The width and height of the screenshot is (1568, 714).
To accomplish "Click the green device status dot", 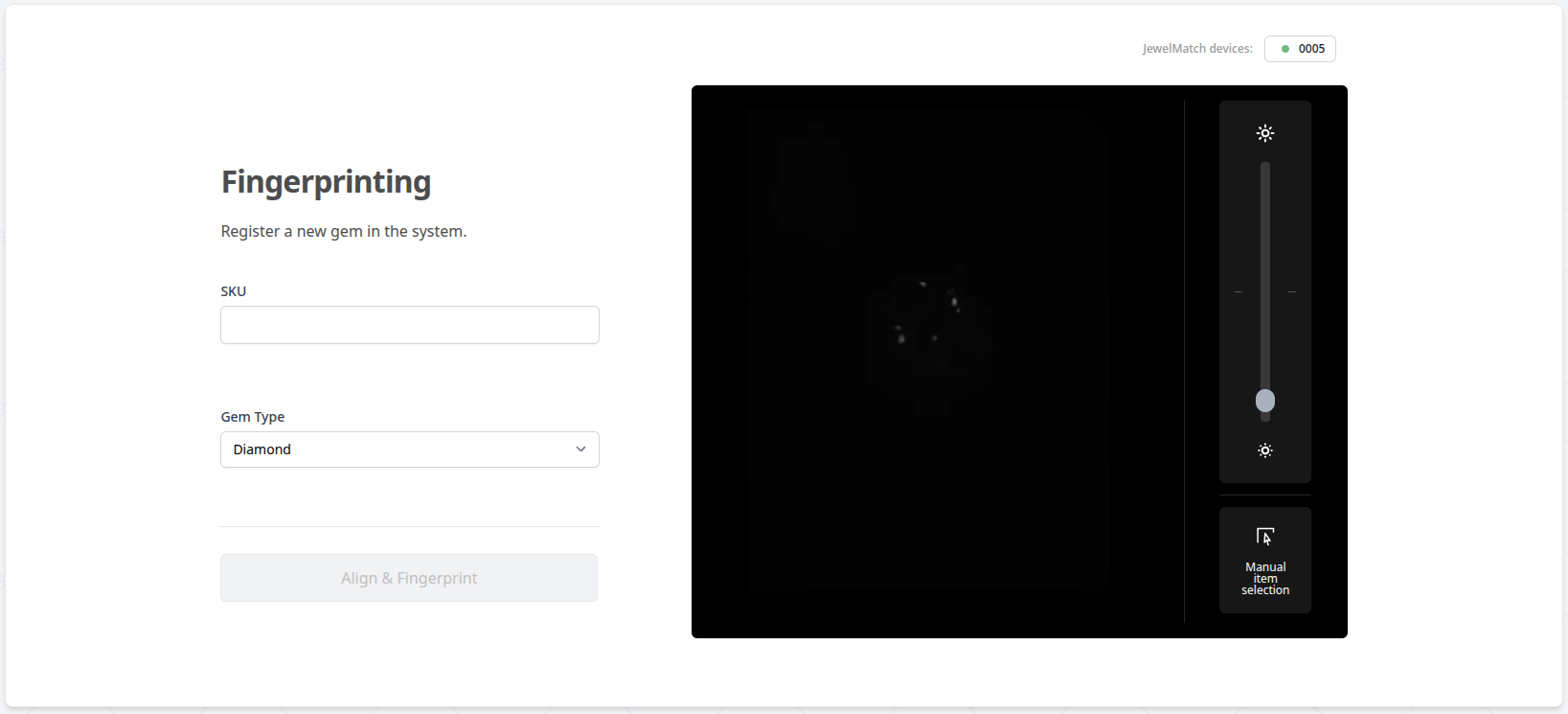I will pos(1285,49).
